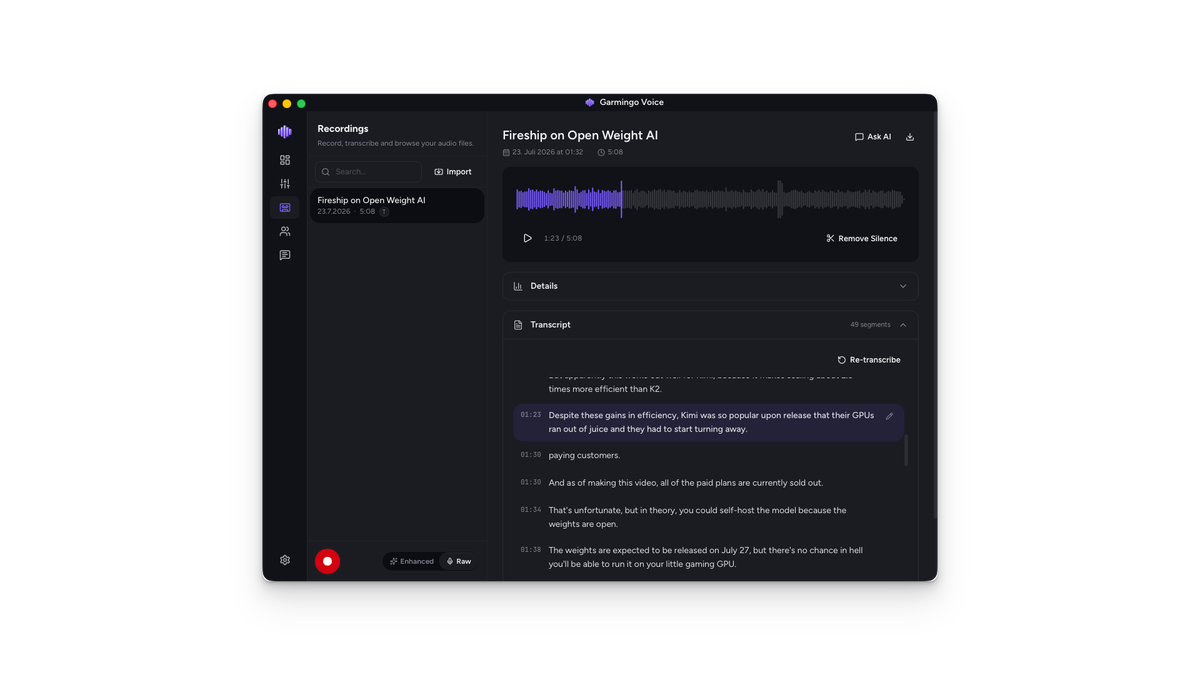Click the played purple waveform portion

click(568, 199)
